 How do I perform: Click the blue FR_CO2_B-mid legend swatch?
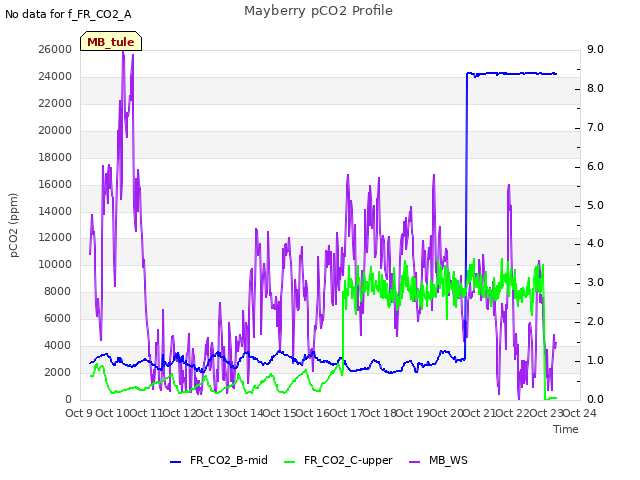tap(176, 462)
